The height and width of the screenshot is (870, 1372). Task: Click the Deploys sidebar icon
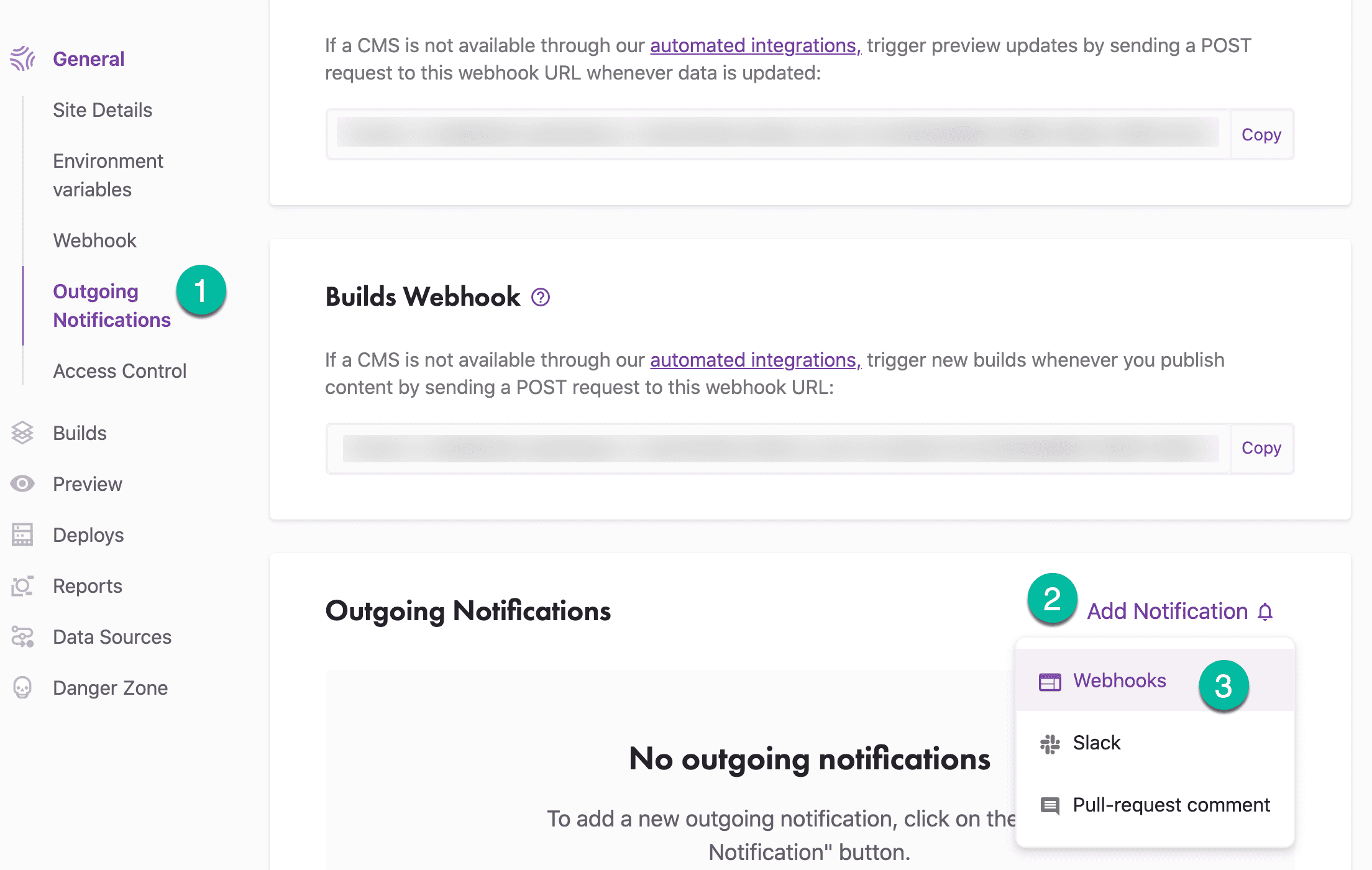[x=22, y=534]
